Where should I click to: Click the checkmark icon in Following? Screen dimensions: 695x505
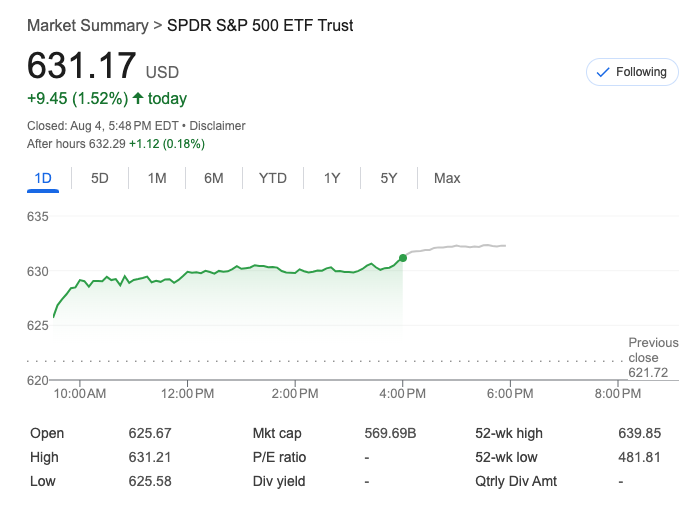603,72
